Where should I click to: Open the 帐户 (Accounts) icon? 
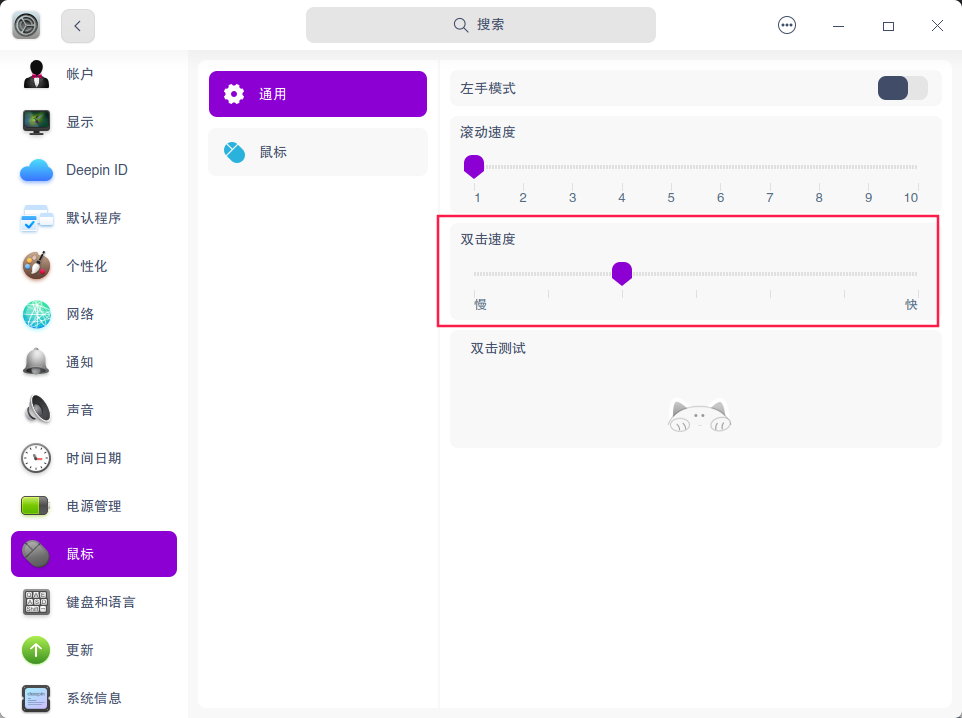(x=37, y=74)
